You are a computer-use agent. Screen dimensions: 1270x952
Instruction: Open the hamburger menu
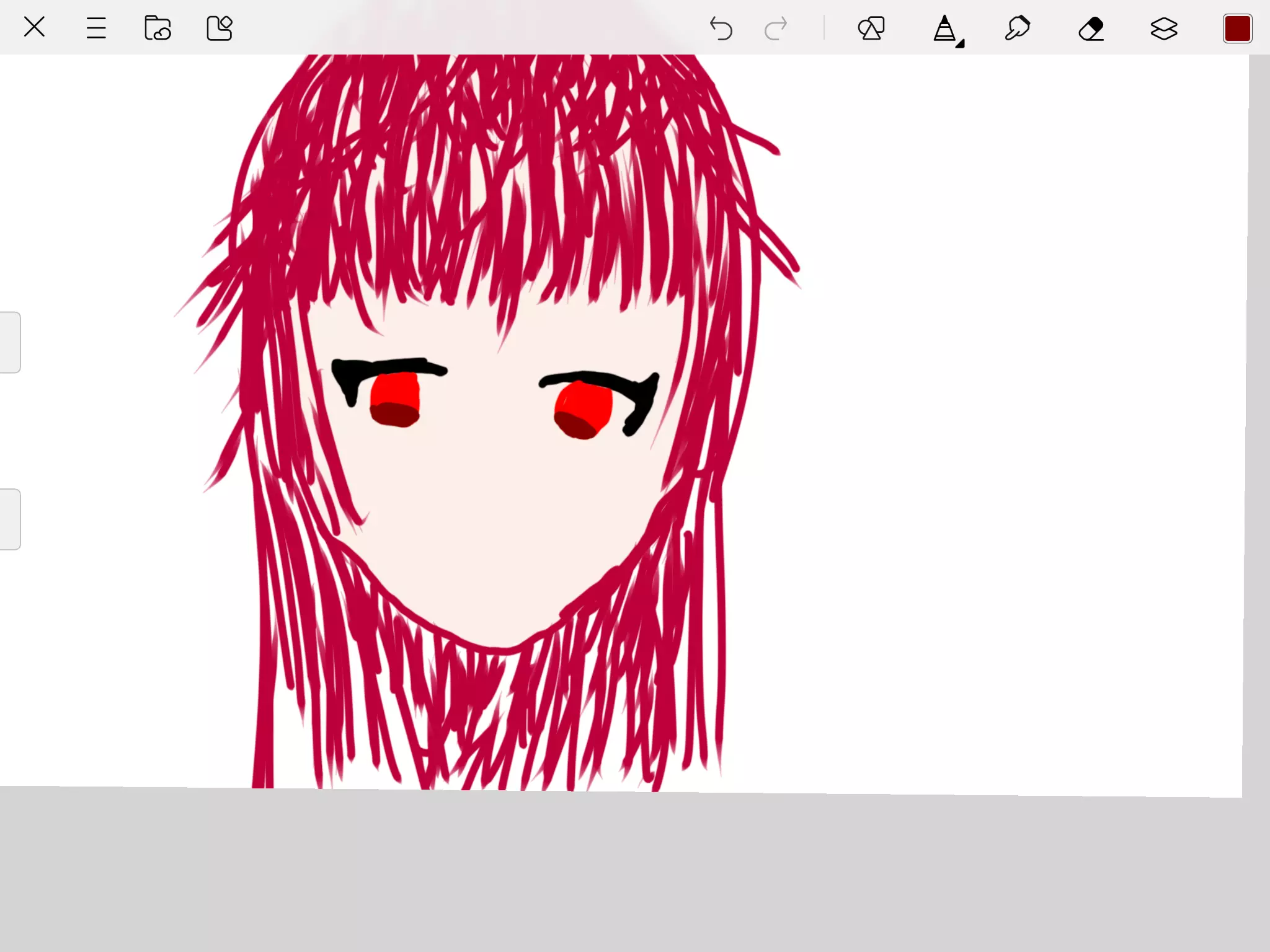96,29
